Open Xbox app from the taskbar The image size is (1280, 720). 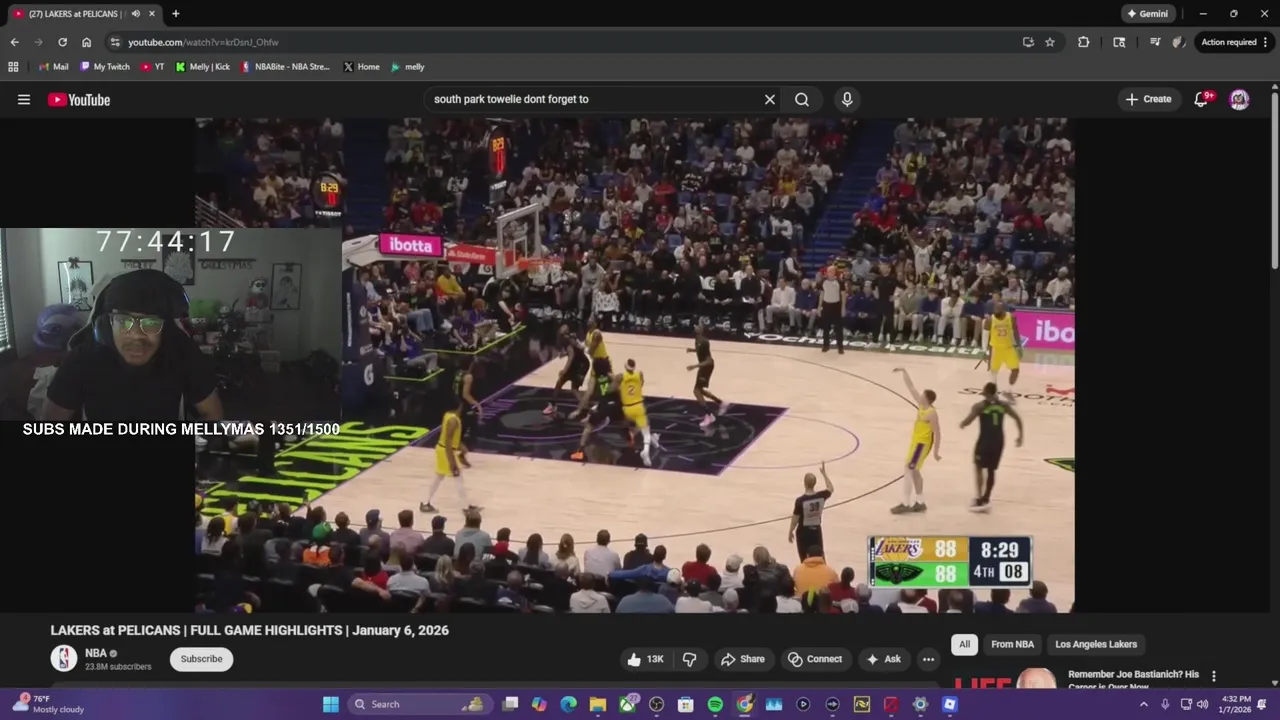click(x=627, y=704)
